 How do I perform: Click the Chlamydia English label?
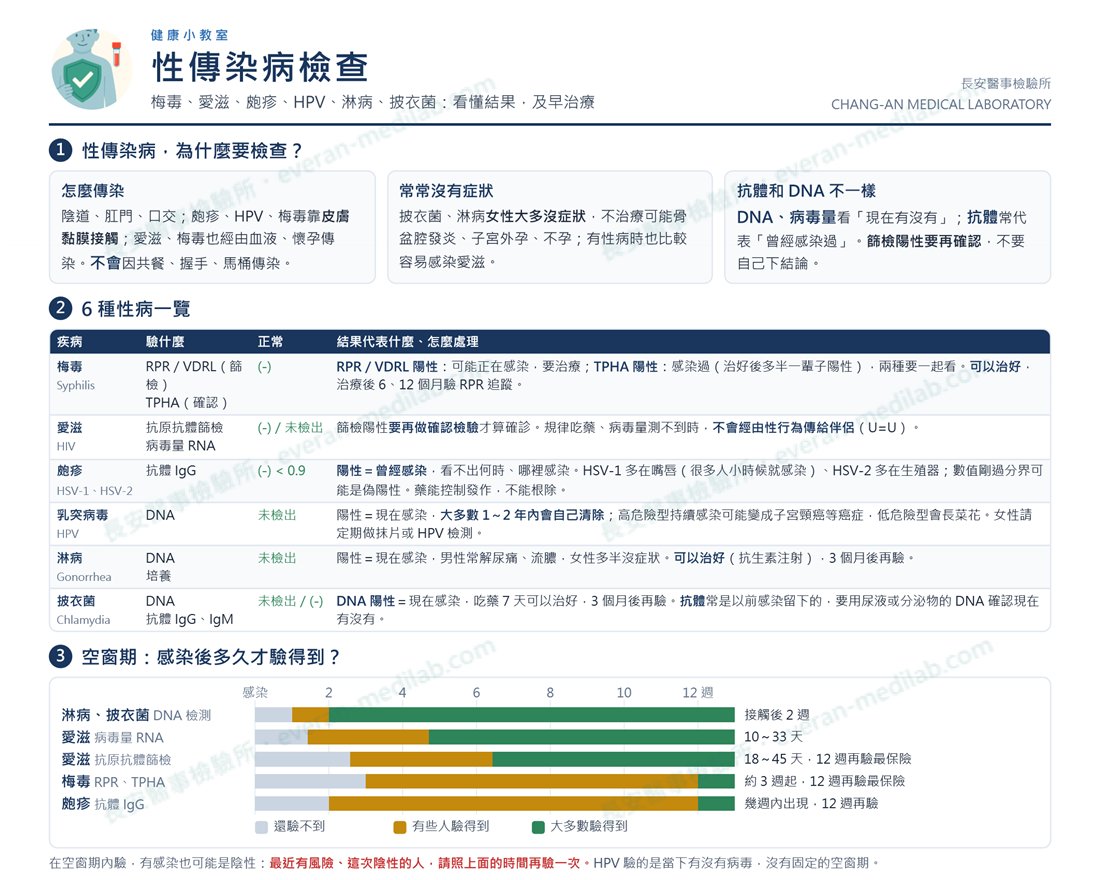pos(83,620)
